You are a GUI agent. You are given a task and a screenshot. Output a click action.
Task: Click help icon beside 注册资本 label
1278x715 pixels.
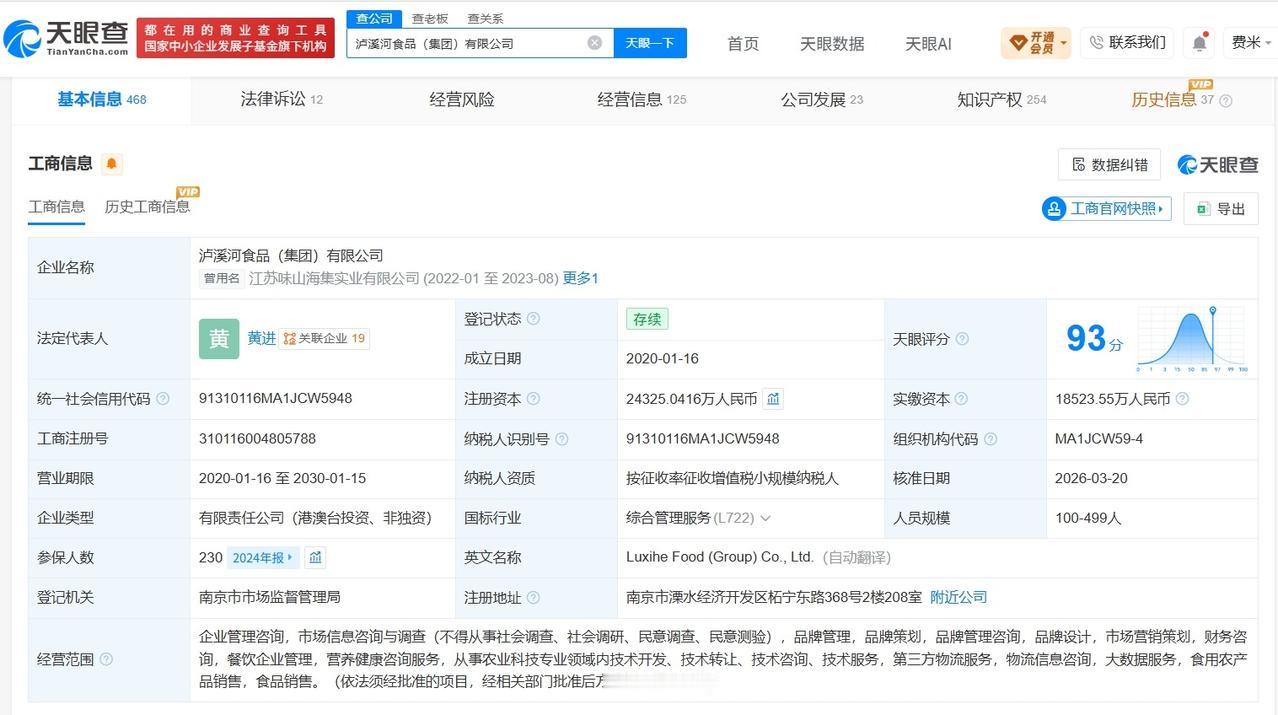(533, 399)
